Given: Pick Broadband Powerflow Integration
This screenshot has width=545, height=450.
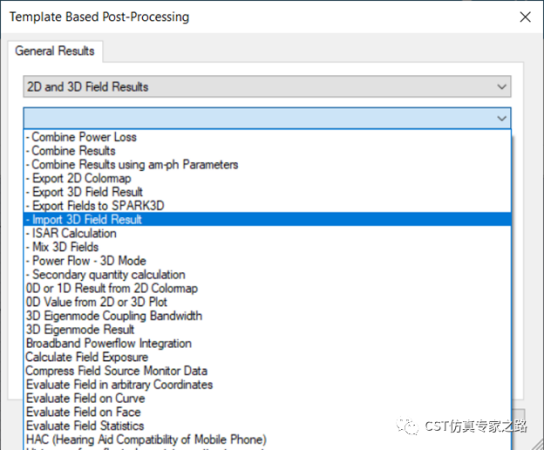Looking at the screenshot, I should (x=267, y=343).
